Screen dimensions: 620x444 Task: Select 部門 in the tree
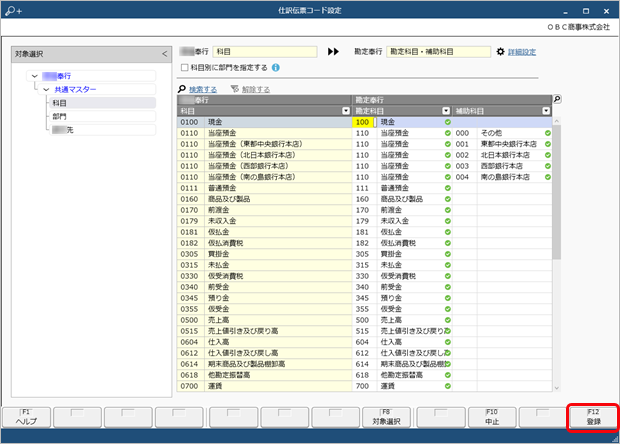[x=102, y=117]
